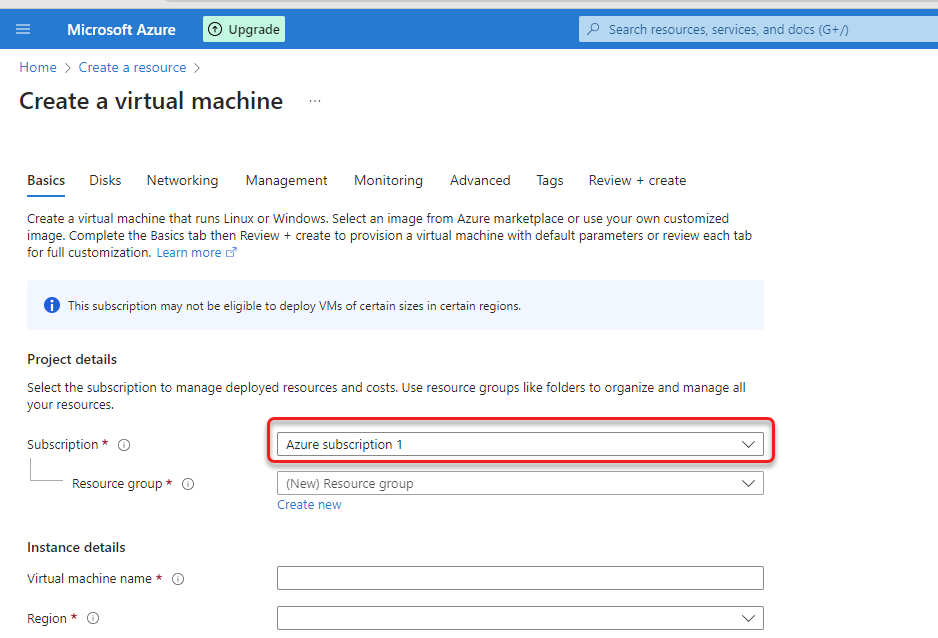938x638 pixels.
Task: Open the Learn more link
Action: pos(189,252)
